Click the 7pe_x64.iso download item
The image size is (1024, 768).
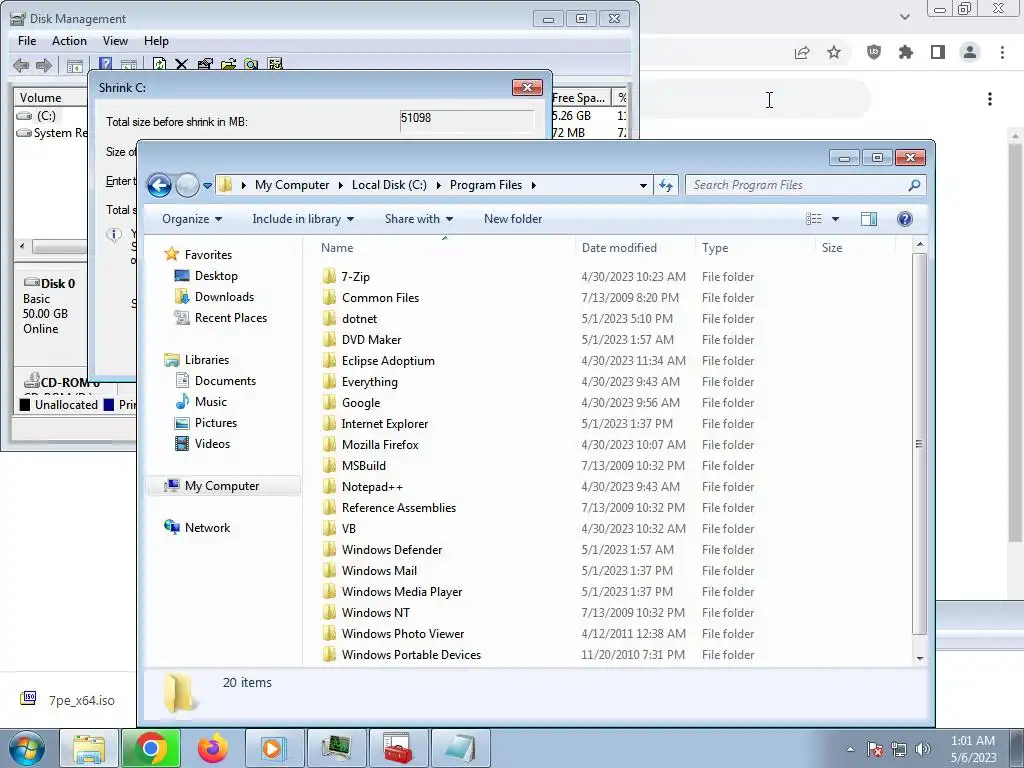67,700
